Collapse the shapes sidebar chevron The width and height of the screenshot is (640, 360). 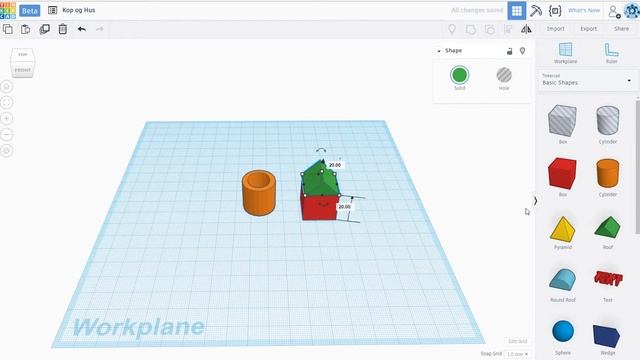coord(536,201)
